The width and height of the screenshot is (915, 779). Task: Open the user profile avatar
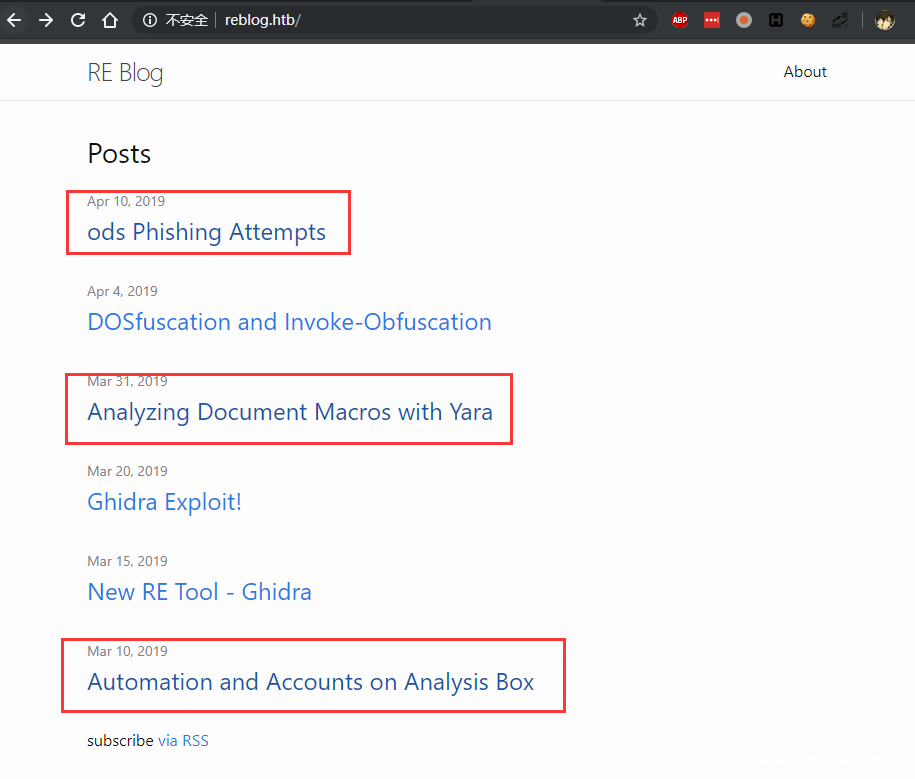tap(885, 20)
